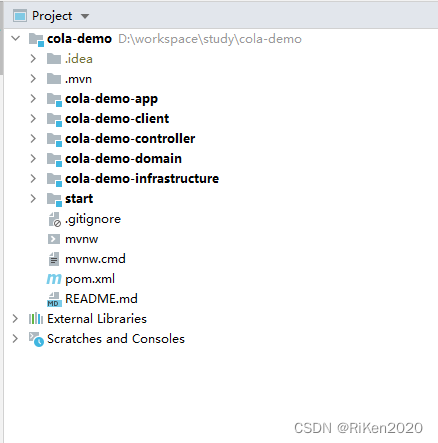Click the .gitignore file icon
438x443 pixels.
click(54, 219)
